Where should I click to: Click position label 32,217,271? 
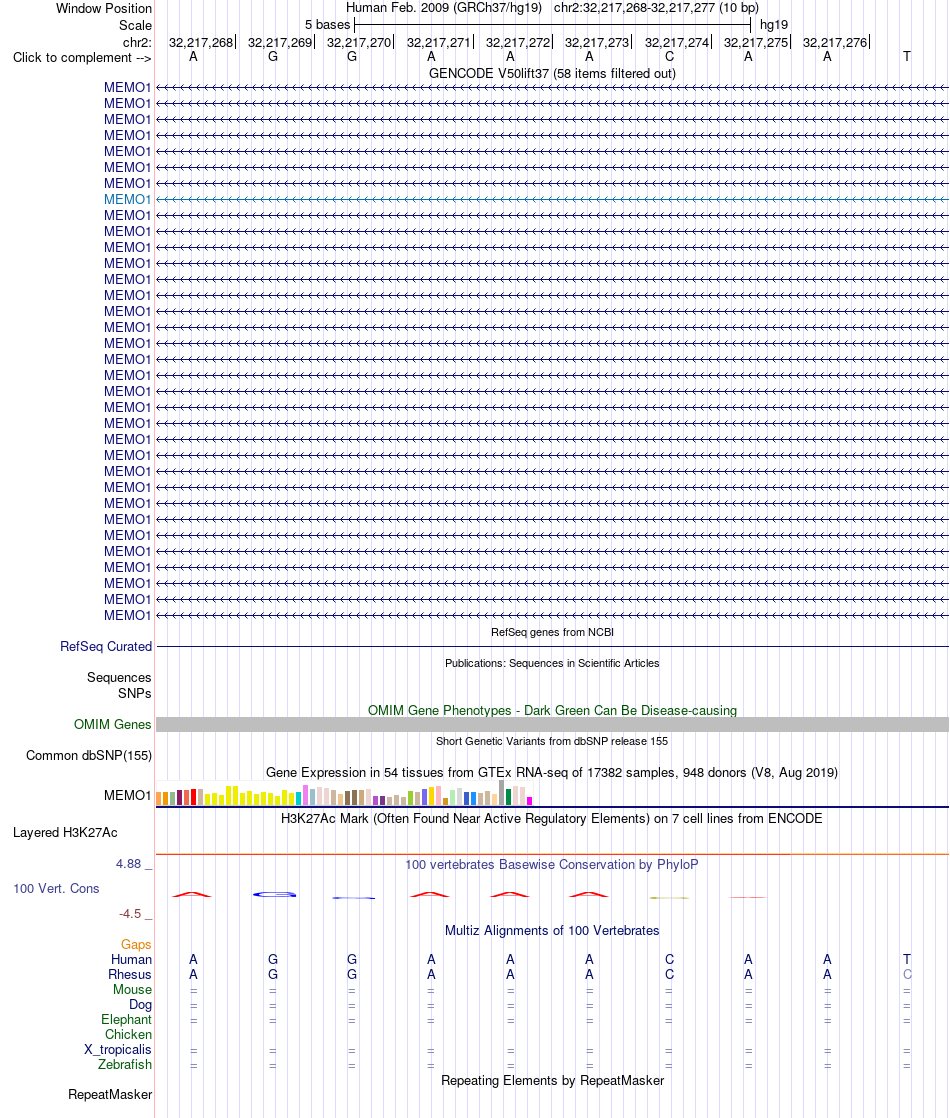pos(439,42)
